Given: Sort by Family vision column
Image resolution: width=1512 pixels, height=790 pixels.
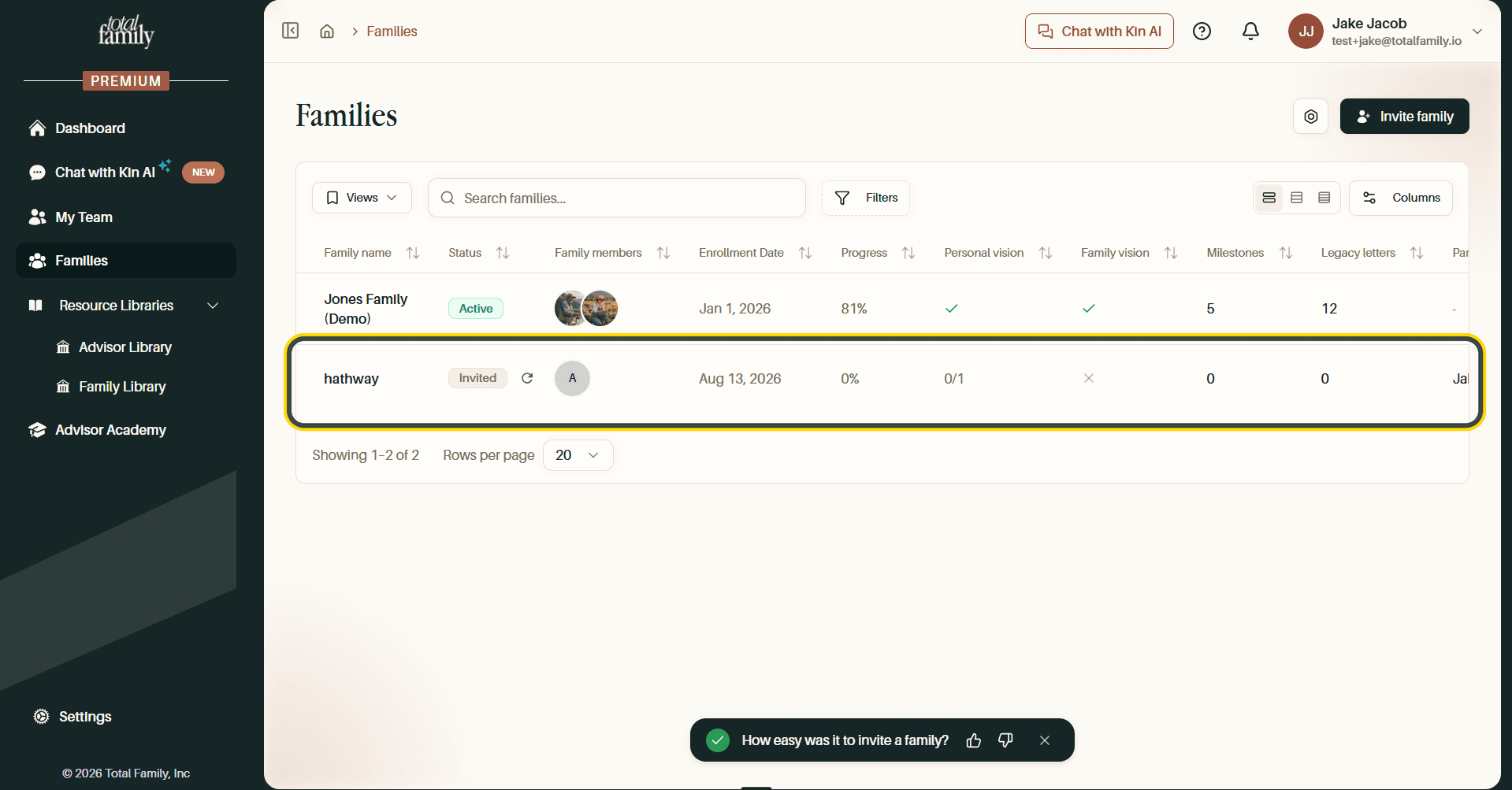Looking at the screenshot, I should click(x=1171, y=253).
